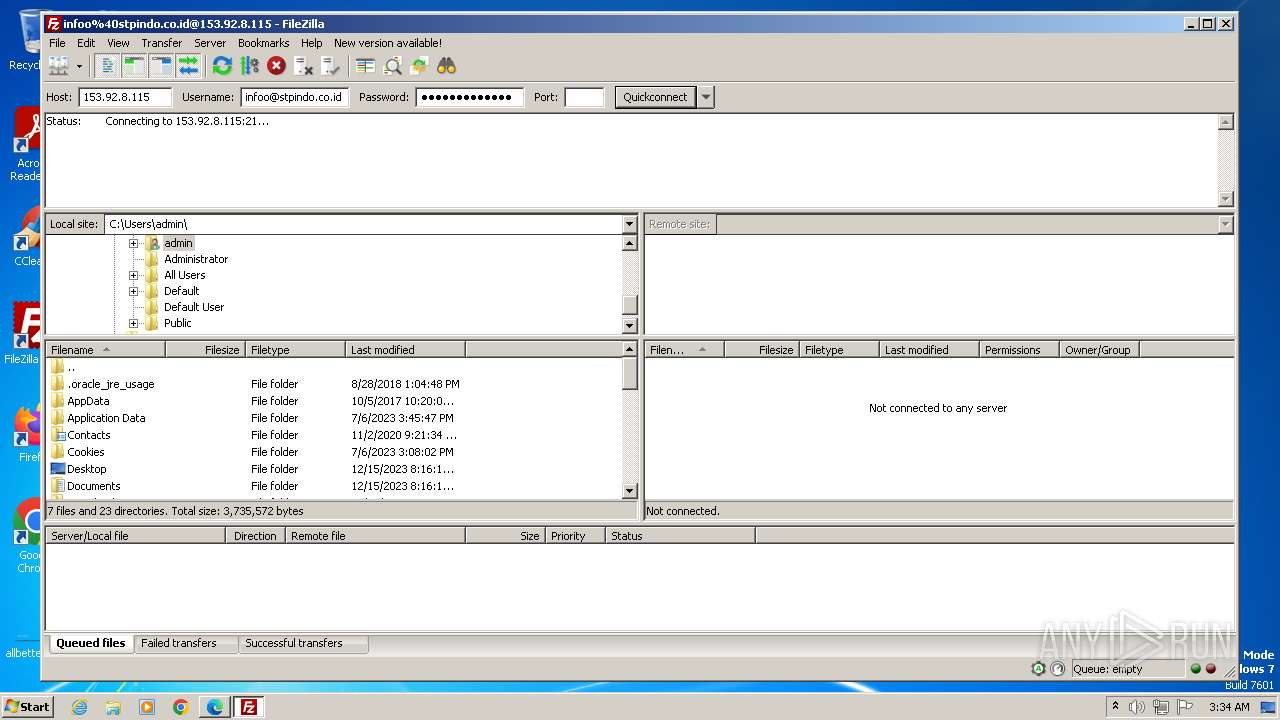This screenshot has height=720, width=1280.
Task: Open Remote site path dropdown
Action: (1225, 224)
